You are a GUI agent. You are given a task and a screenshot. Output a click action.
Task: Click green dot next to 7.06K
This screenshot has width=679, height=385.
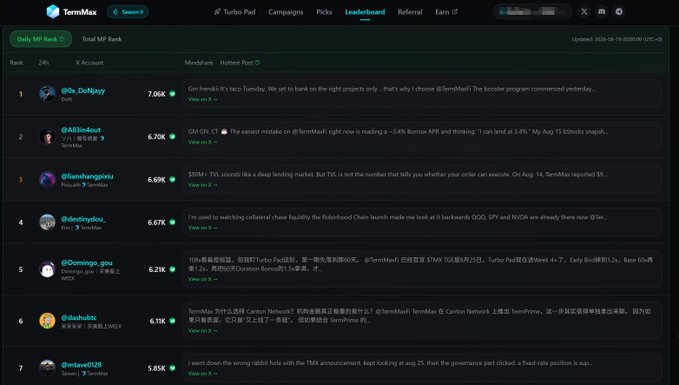pyautogui.click(x=172, y=94)
